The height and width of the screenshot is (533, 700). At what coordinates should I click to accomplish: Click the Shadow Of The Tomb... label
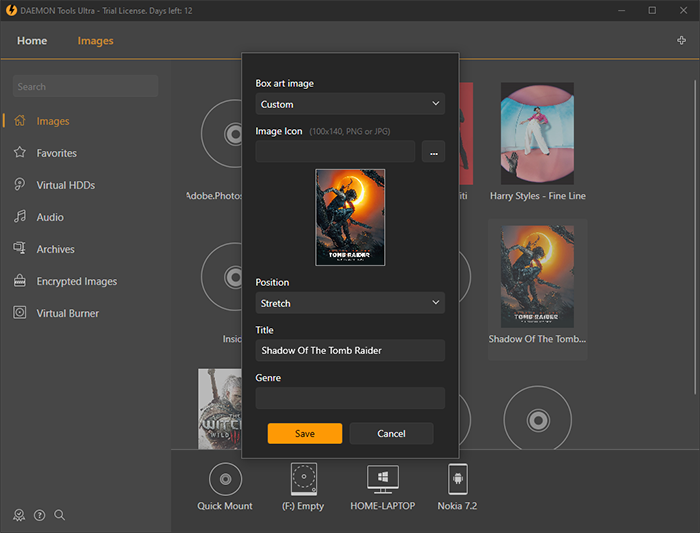[x=537, y=339]
